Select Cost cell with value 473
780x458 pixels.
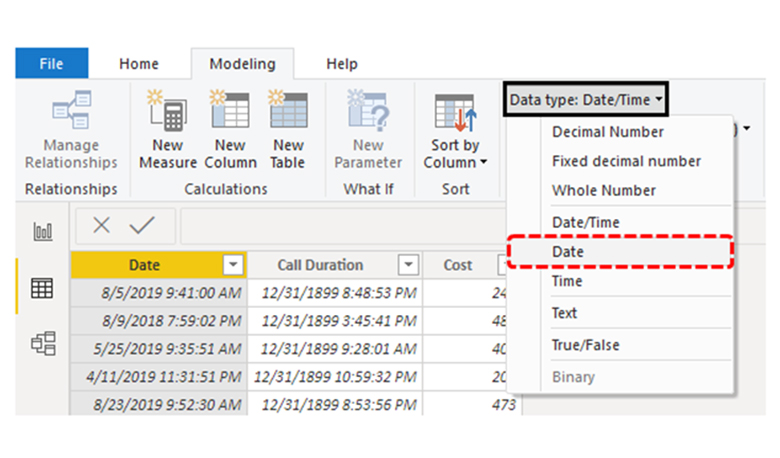(x=472, y=404)
